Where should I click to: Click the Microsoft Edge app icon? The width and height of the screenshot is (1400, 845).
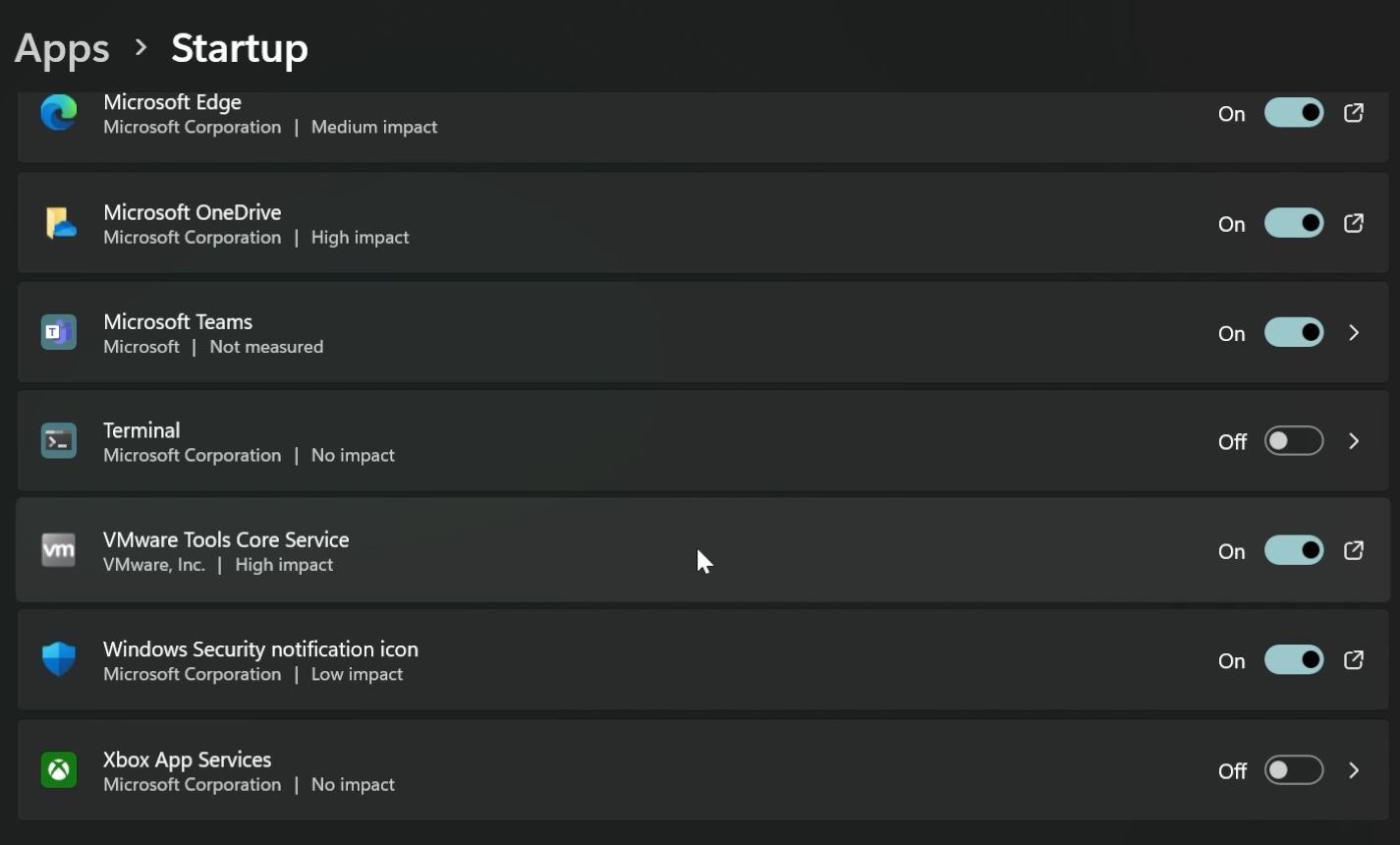tap(58, 112)
